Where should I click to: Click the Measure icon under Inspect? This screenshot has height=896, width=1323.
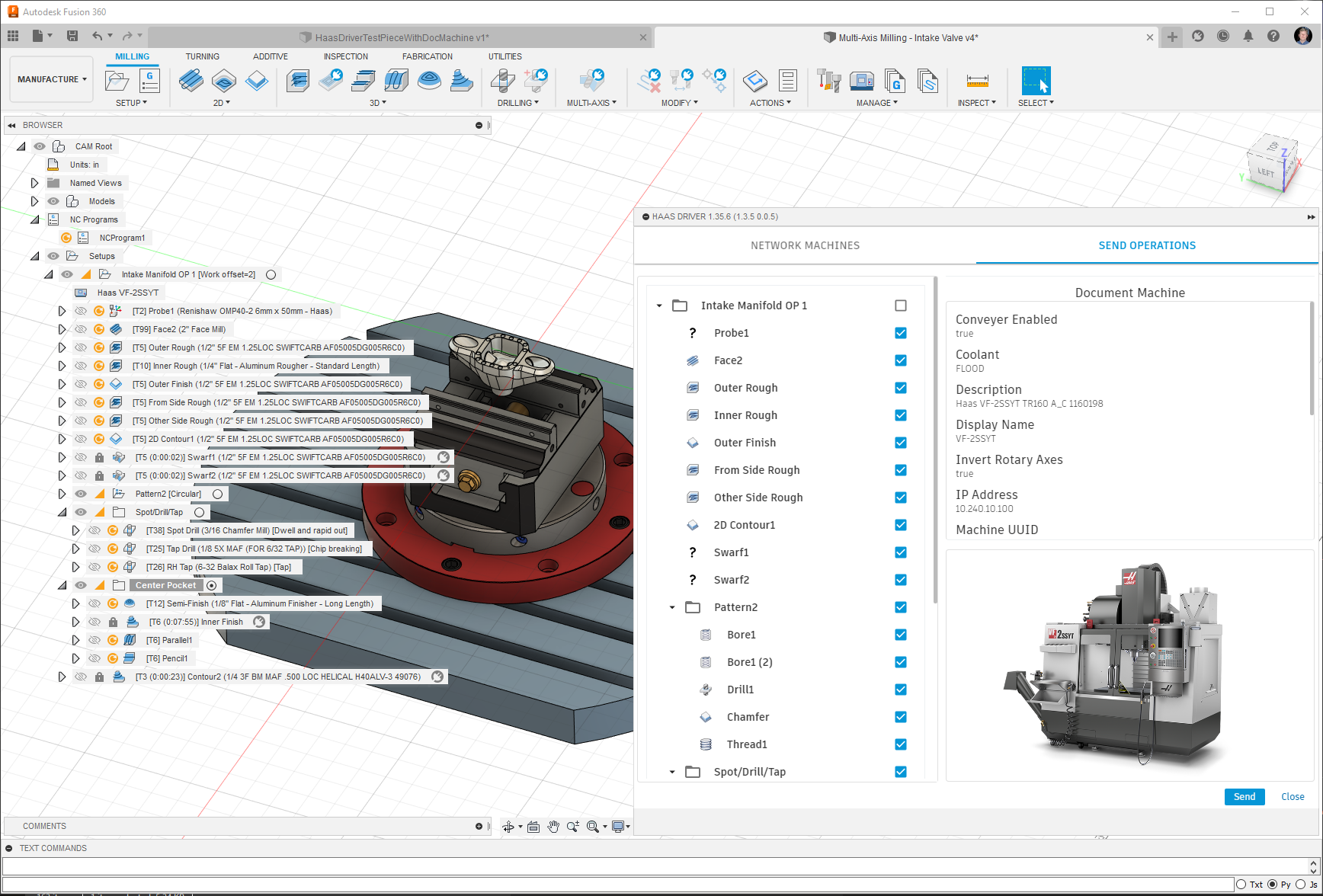tap(977, 81)
